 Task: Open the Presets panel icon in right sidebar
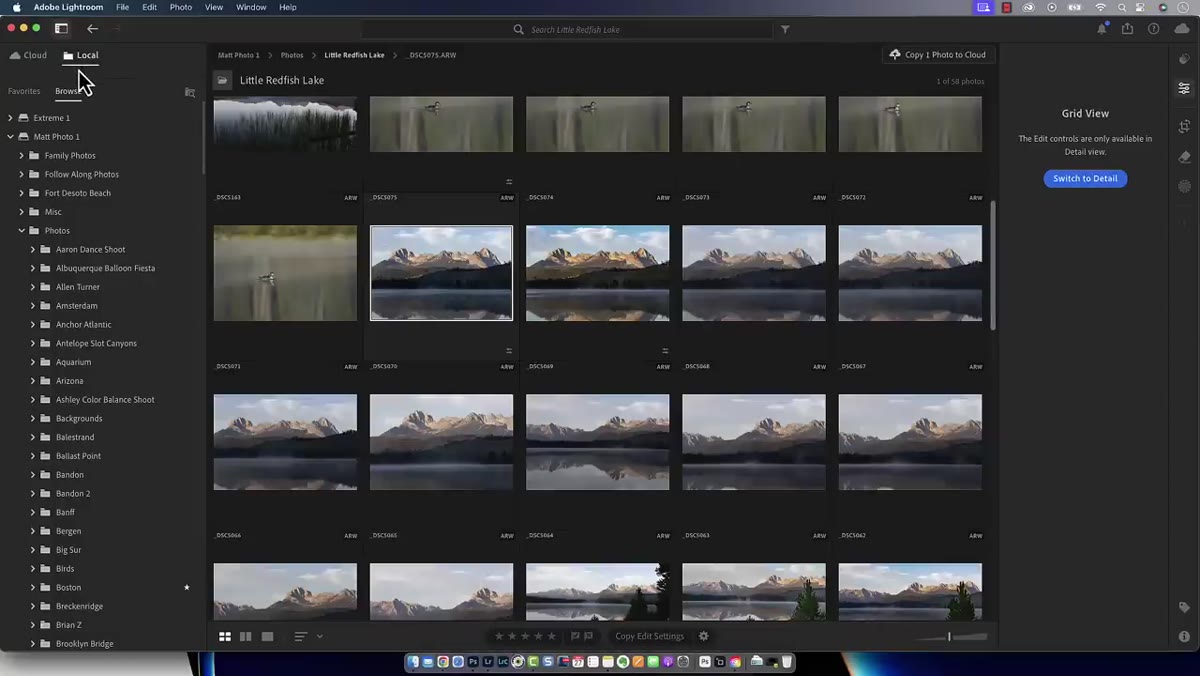coord(1184,57)
